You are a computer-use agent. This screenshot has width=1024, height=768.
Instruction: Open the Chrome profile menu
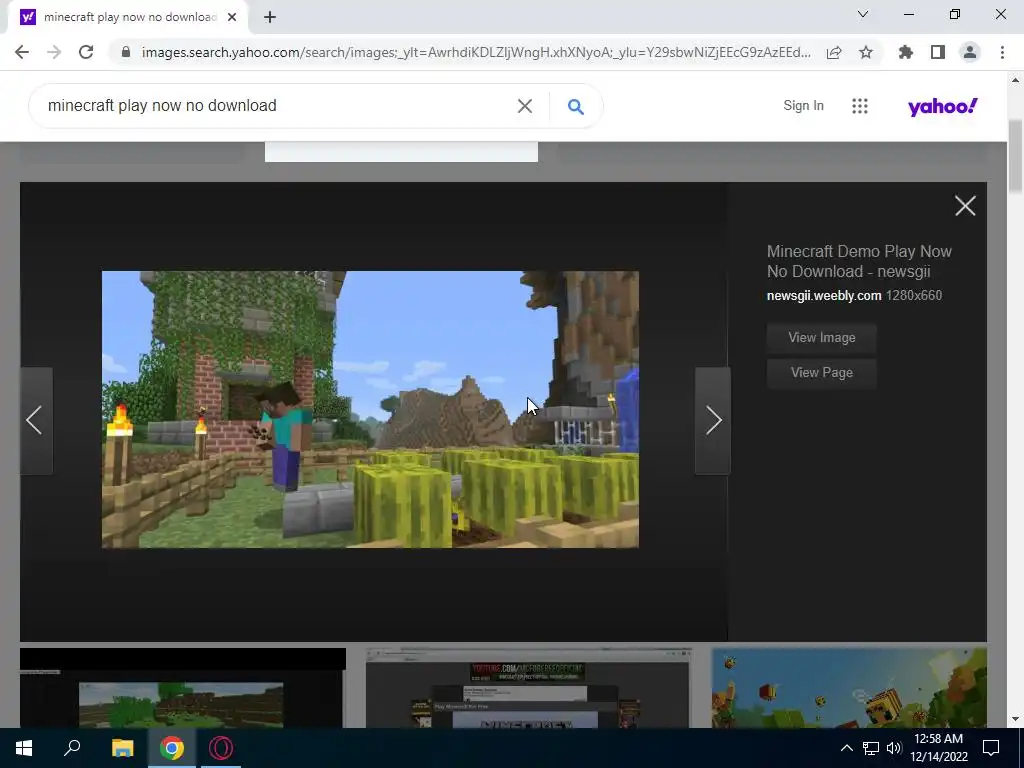(x=970, y=52)
